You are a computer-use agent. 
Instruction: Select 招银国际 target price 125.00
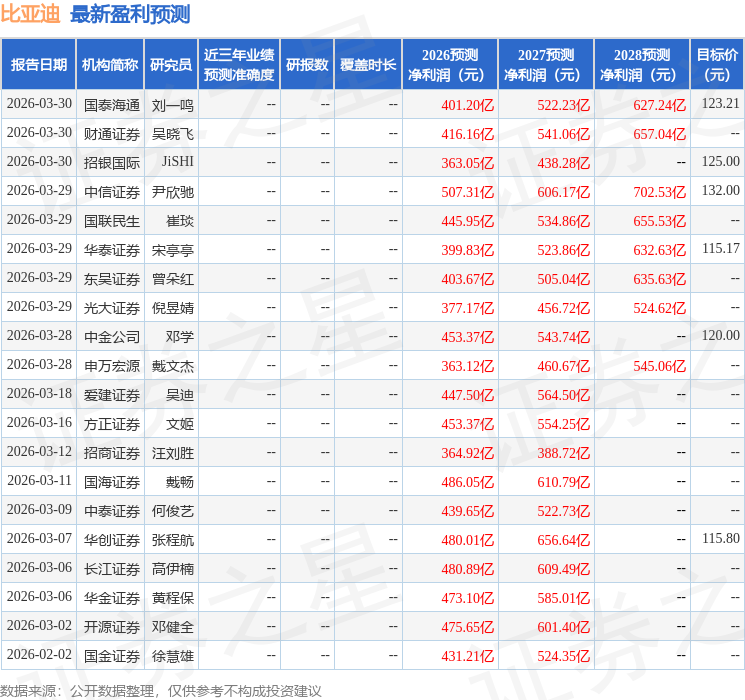click(720, 162)
